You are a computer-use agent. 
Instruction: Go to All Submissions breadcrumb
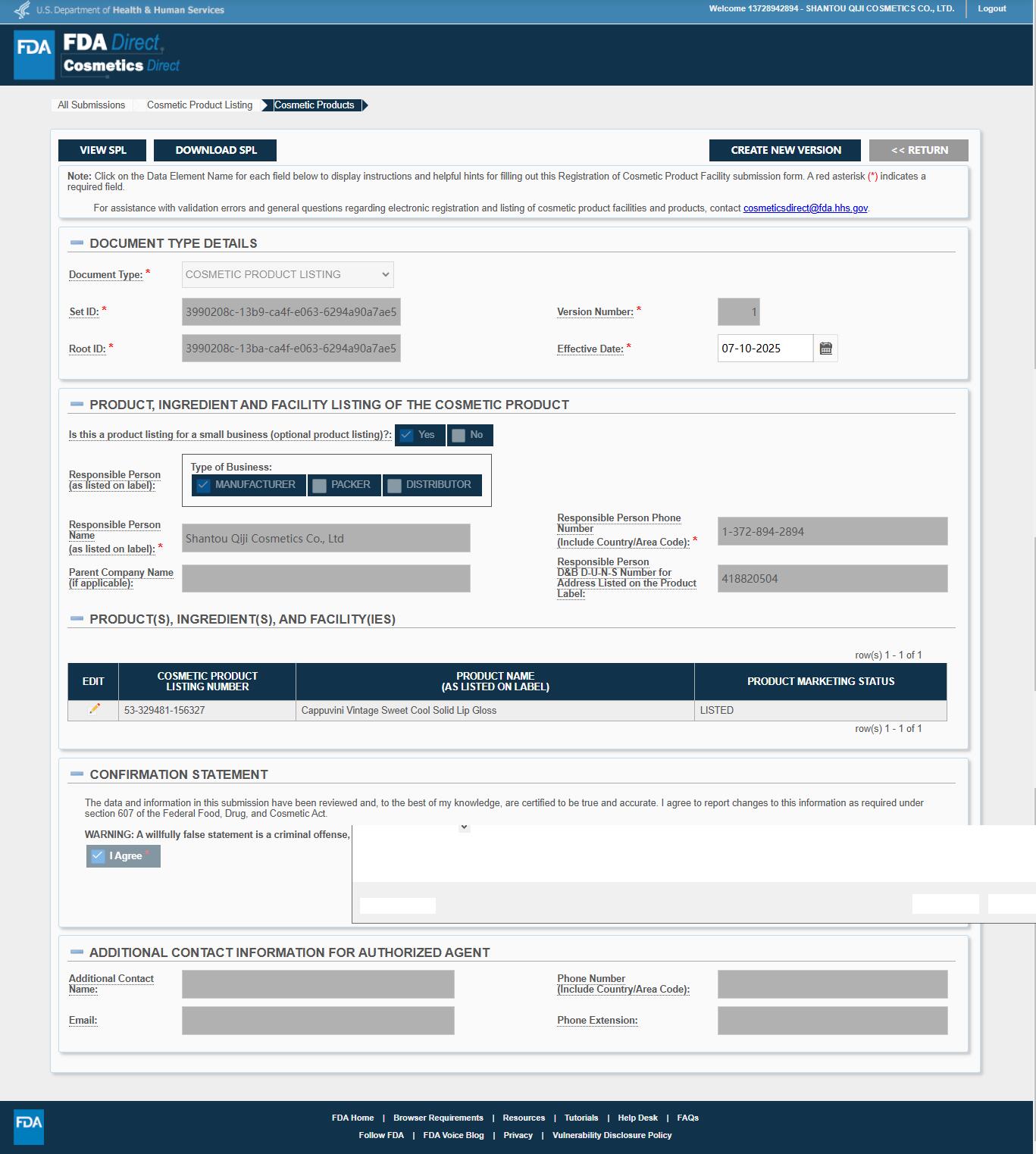pos(91,105)
